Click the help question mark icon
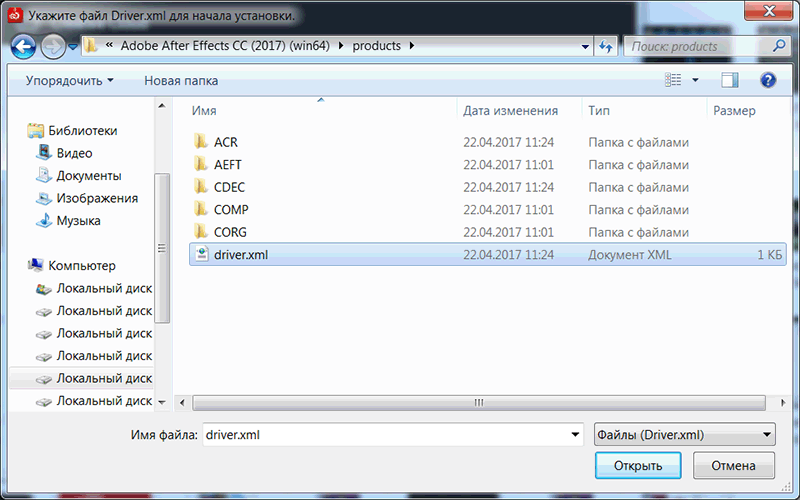Image resolution: width=800 pixels, height=500 pixels. pyautogui.click(x=768, y=80)
